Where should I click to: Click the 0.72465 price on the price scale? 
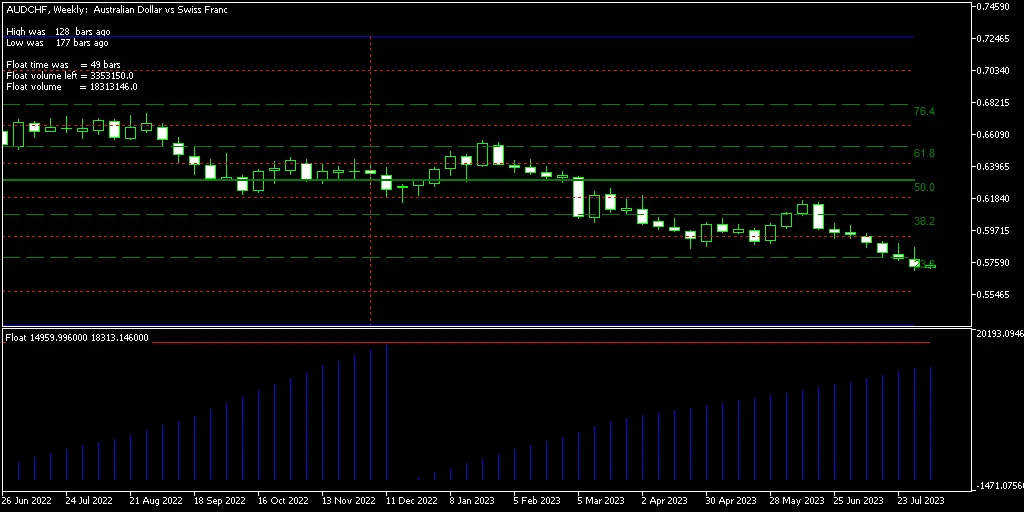point(993,38)
